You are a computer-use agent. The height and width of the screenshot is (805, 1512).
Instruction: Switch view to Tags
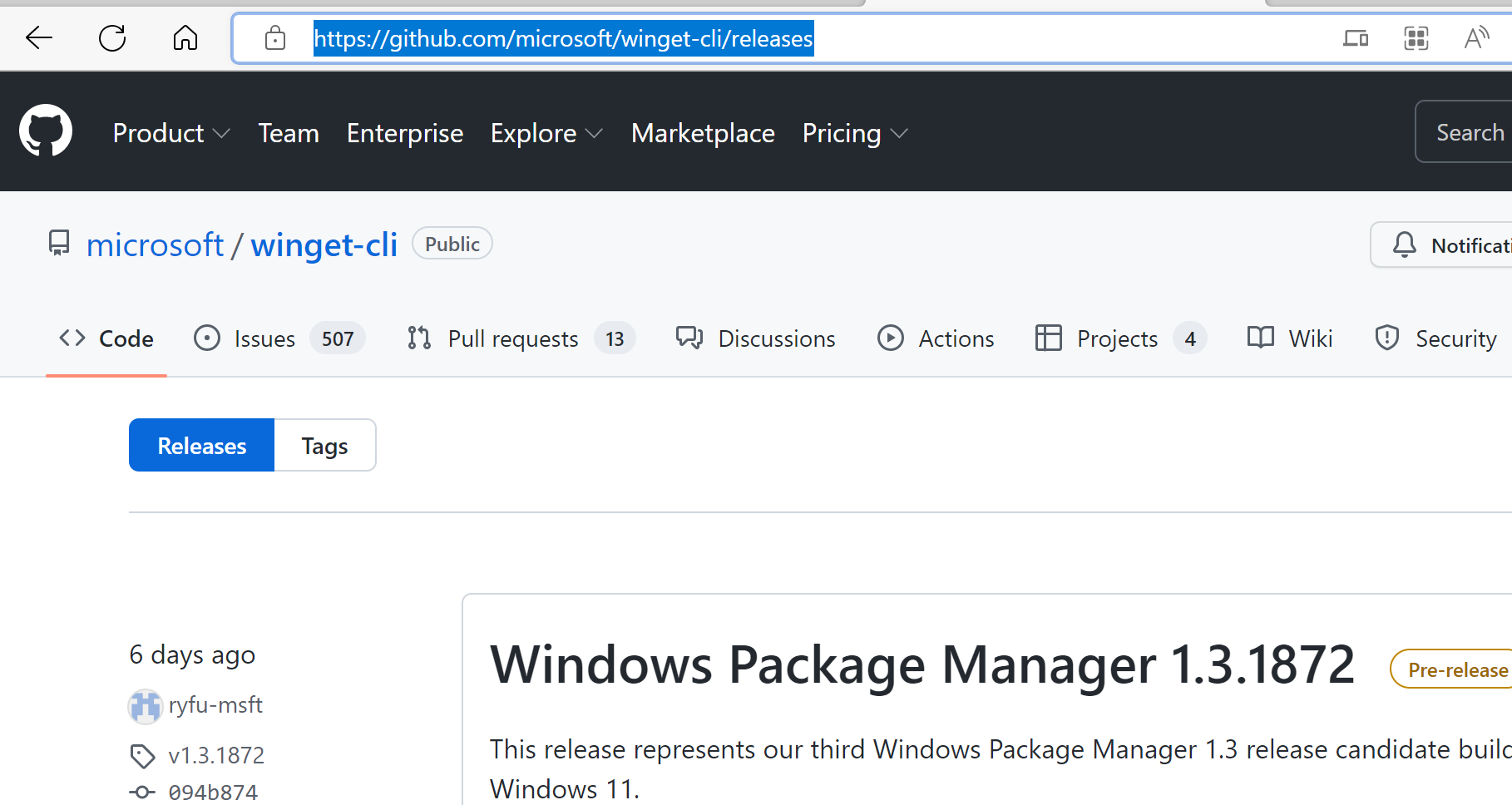tap(324, 445)
